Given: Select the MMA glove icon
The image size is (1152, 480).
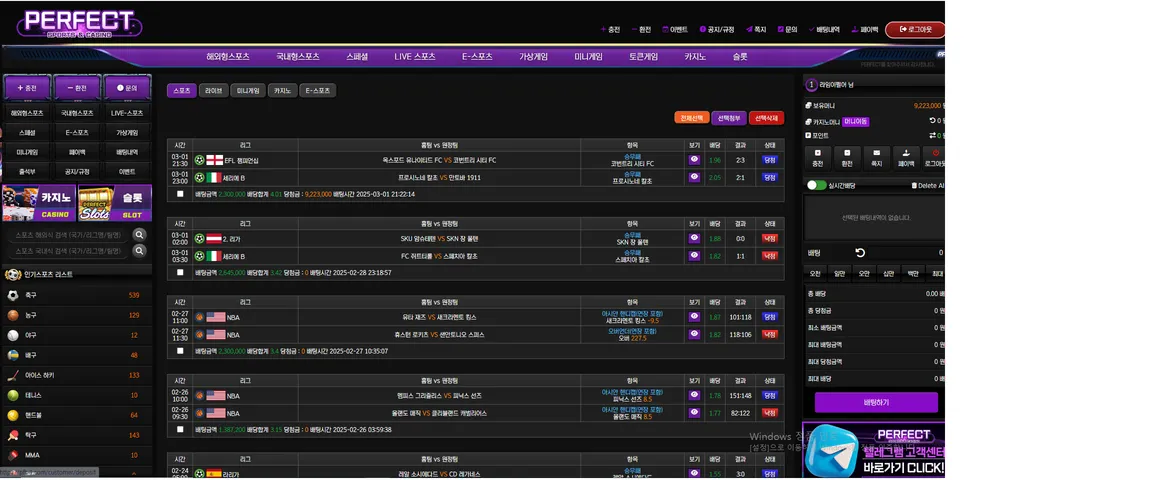Looking at the screenshot, I should [12, 456].
